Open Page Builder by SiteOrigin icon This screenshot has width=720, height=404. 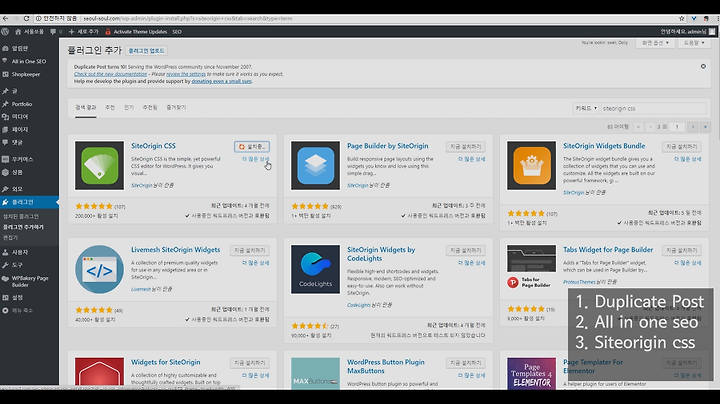[x=315, y=165]
